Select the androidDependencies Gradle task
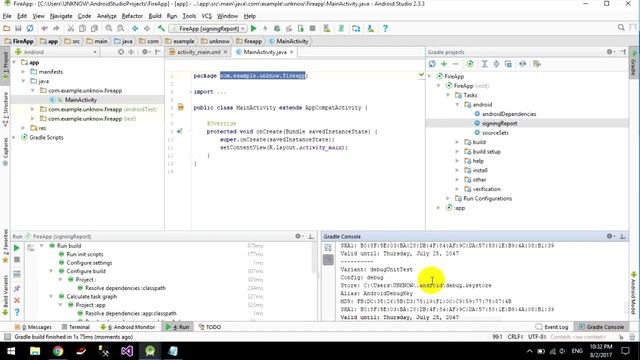 (x=509, y=114)
